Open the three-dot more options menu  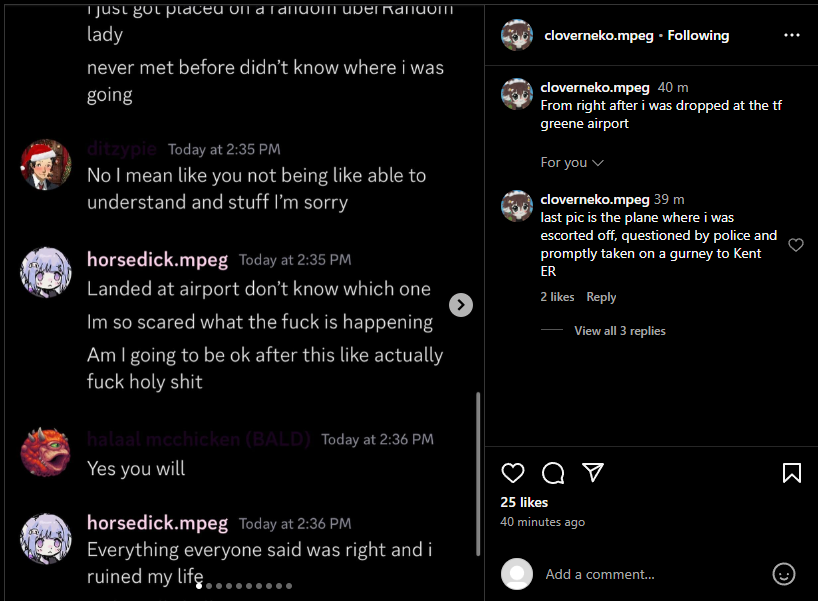coord(791,35)
